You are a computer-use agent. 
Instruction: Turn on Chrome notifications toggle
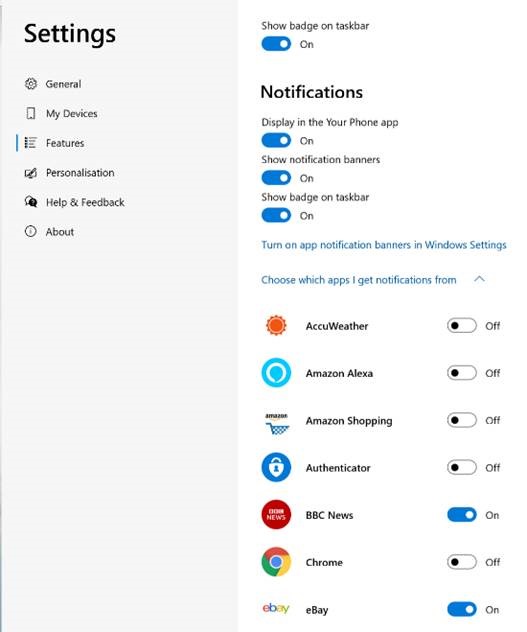point(462,562)
